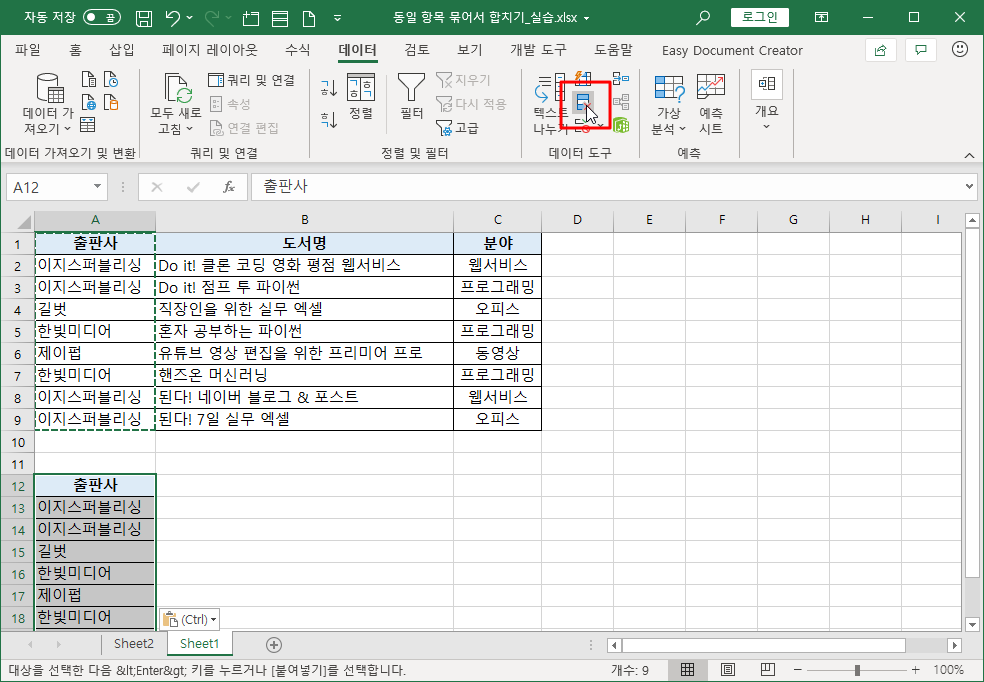
Task: Click the From Text/CSV icon
Action: point(89,79)
